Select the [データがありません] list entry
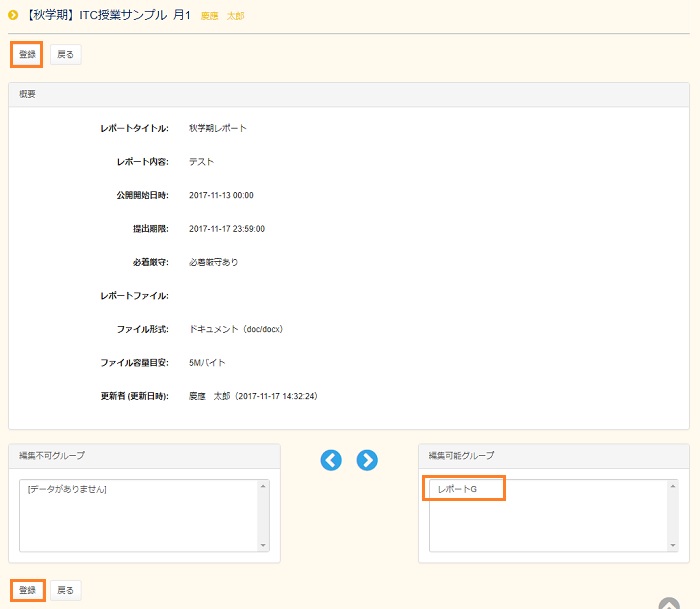Viewport: 700px width, 609px height. (67, 489)
